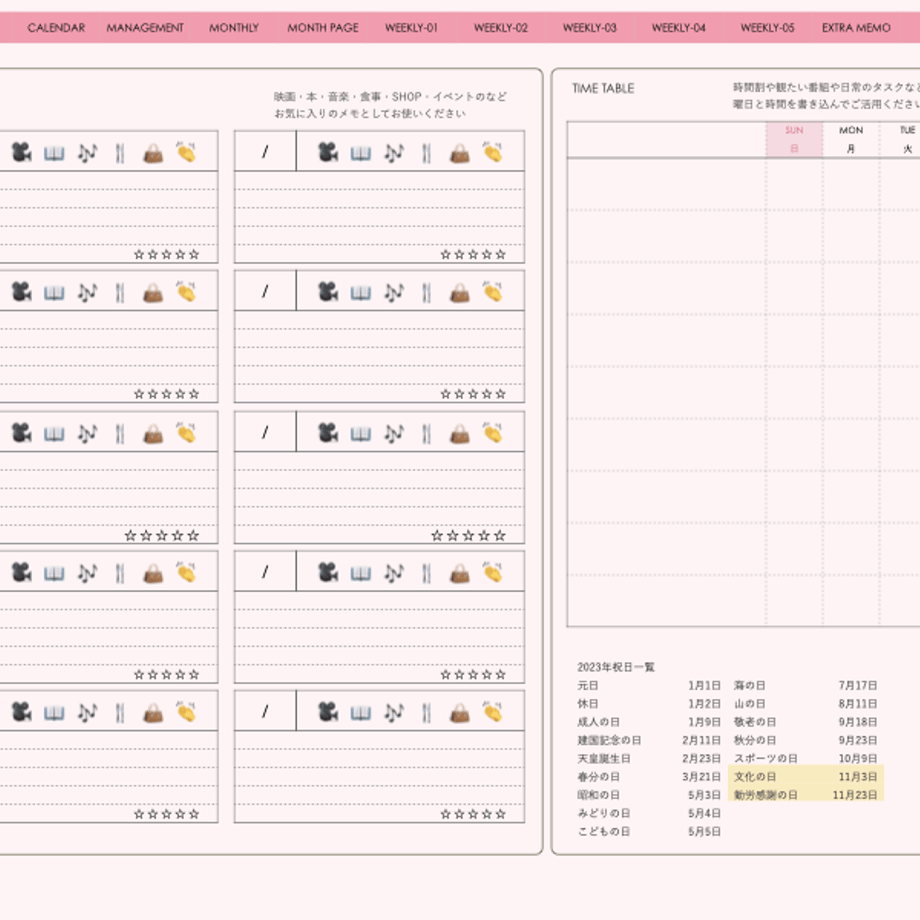Pick clapping hands icon in fifth left-column card
920x920 pixels.
coord(186,712)
